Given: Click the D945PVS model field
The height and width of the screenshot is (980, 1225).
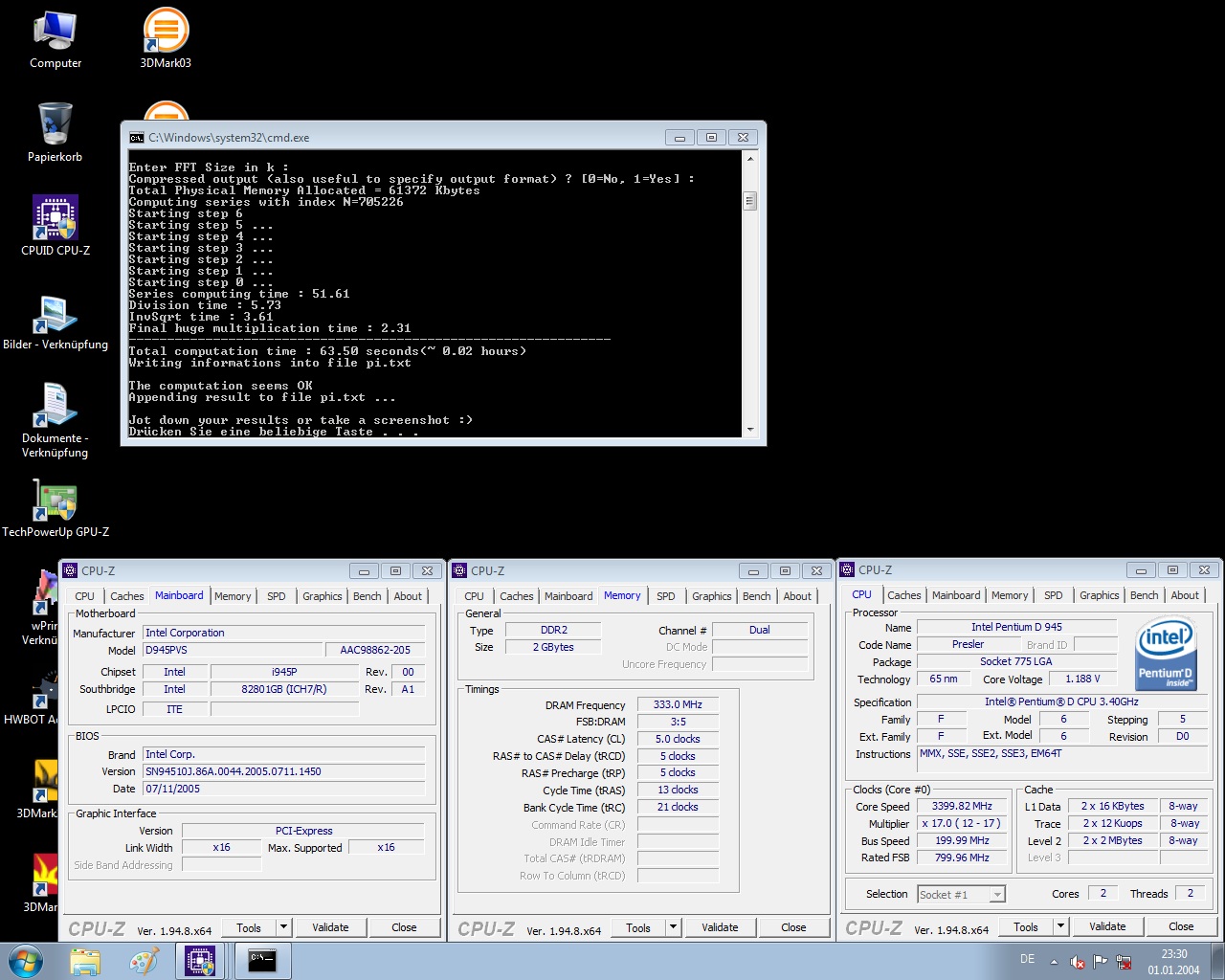Looking at the screenshot, I should [x=233, y=650].
